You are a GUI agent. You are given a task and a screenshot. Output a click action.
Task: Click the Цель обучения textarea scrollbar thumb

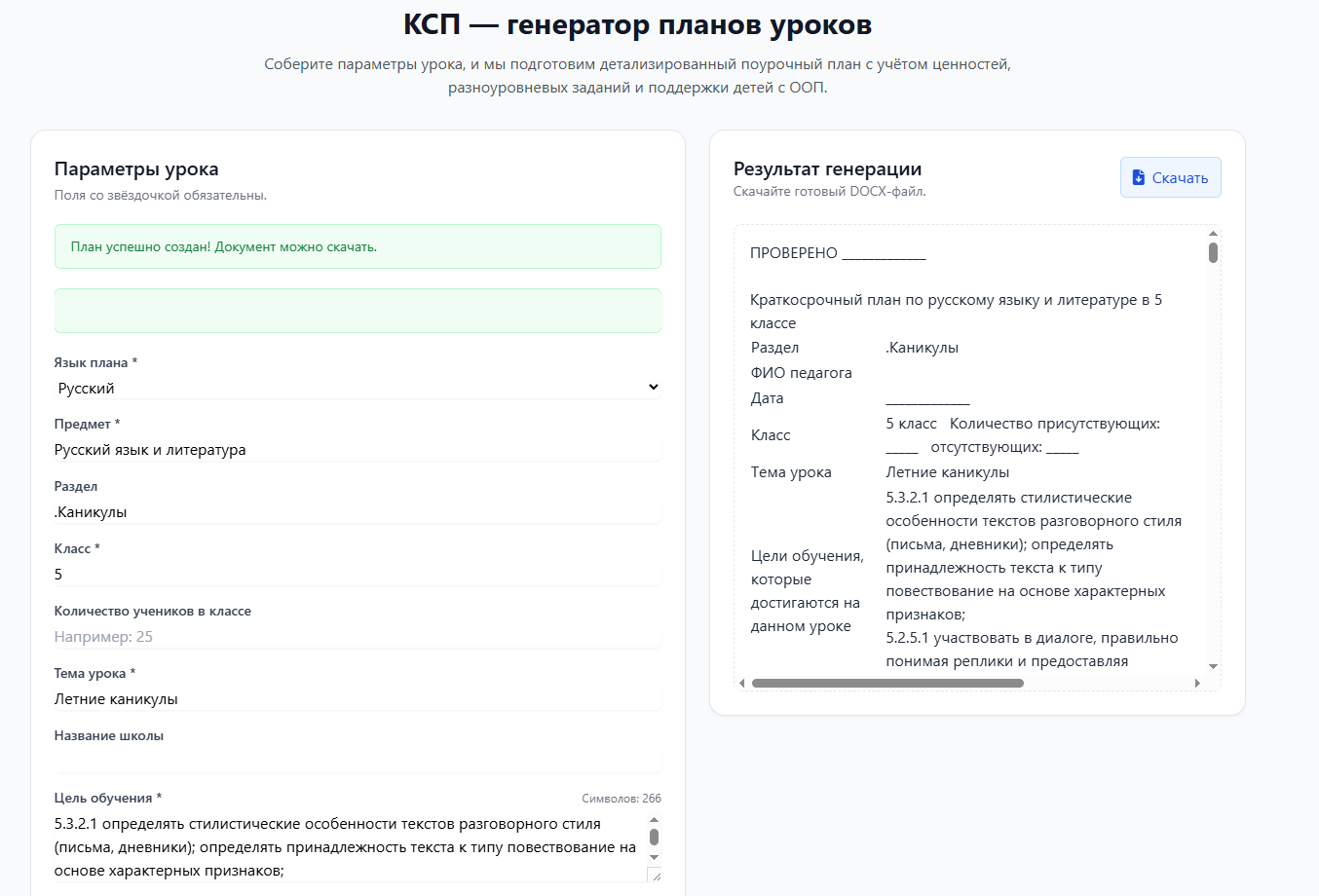coord(654,837)
